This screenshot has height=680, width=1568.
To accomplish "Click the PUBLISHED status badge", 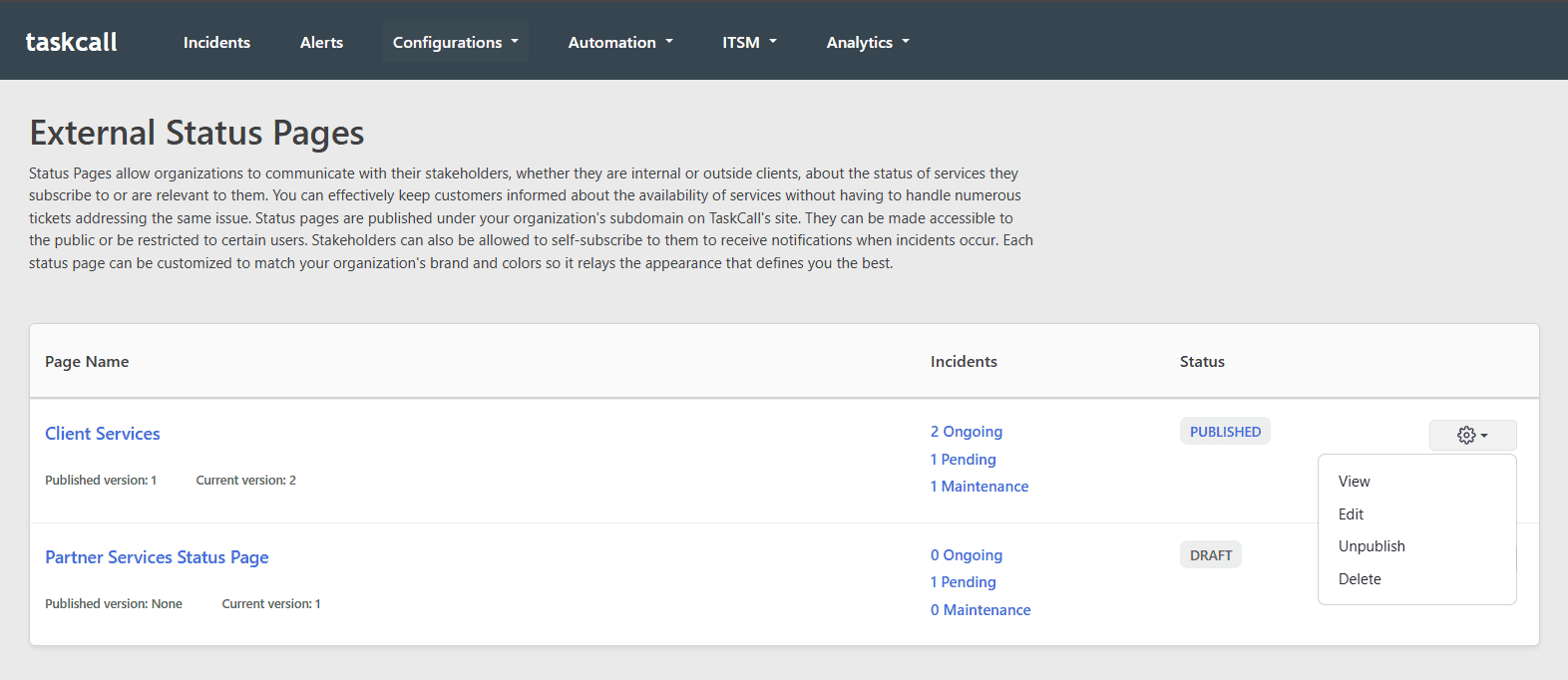I will point(1225,432).
